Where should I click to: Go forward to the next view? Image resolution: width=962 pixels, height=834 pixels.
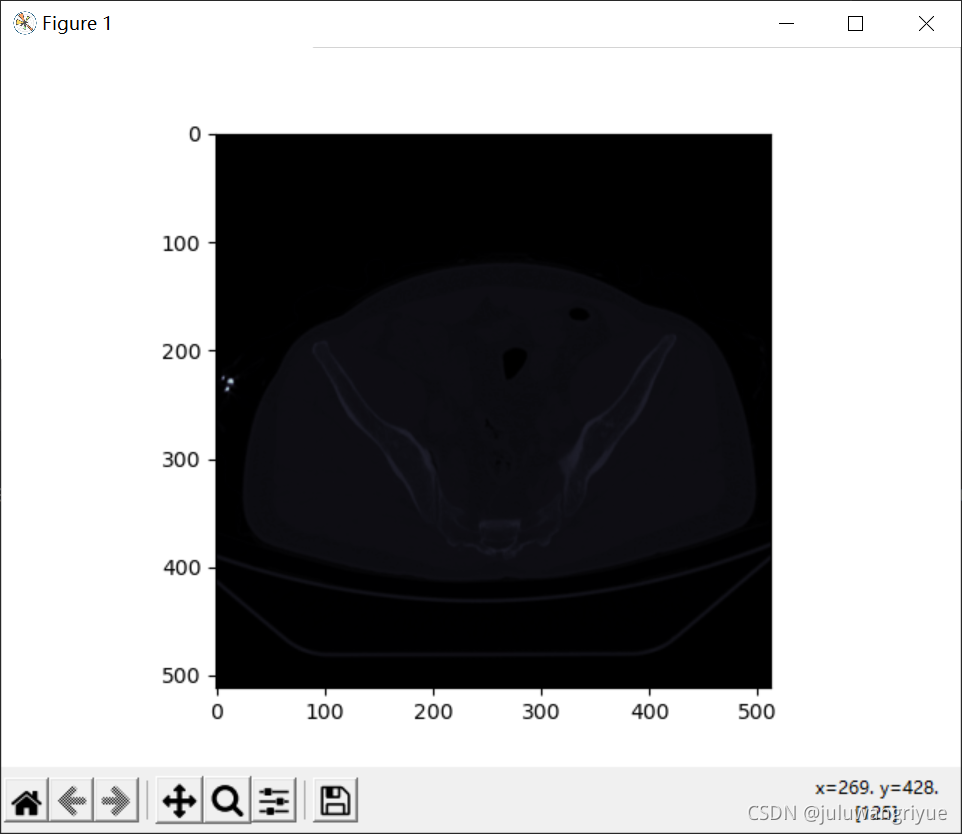click(116, 800)
